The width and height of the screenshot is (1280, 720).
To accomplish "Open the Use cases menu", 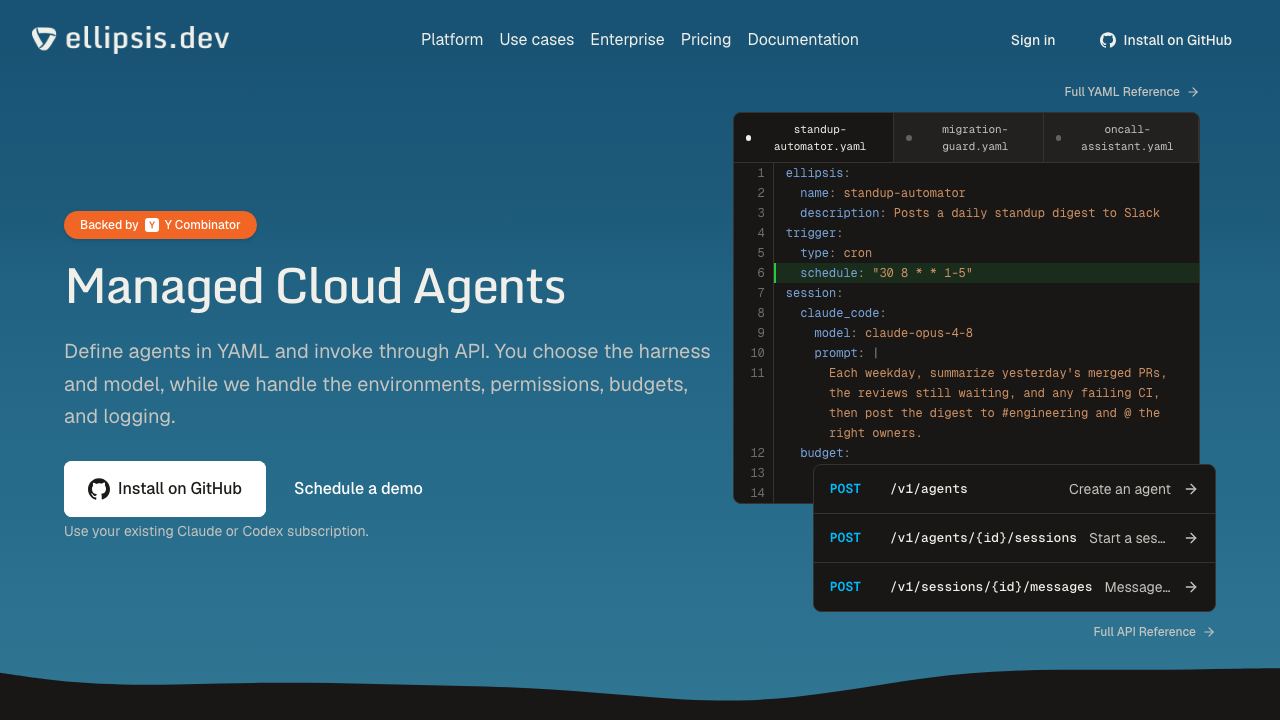I will tap(537, 40).
